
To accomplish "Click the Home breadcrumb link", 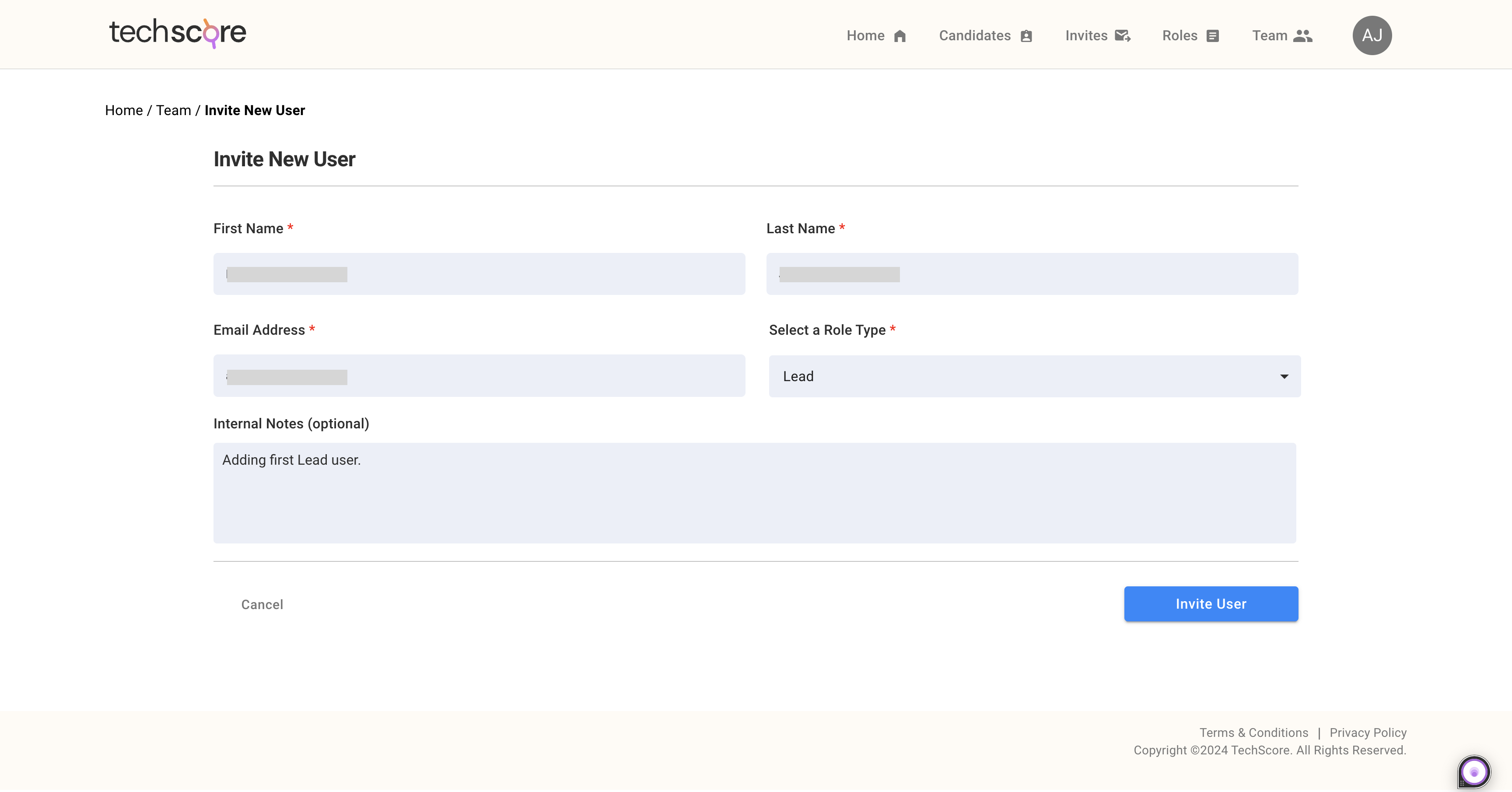I will [x=124, y=110].
